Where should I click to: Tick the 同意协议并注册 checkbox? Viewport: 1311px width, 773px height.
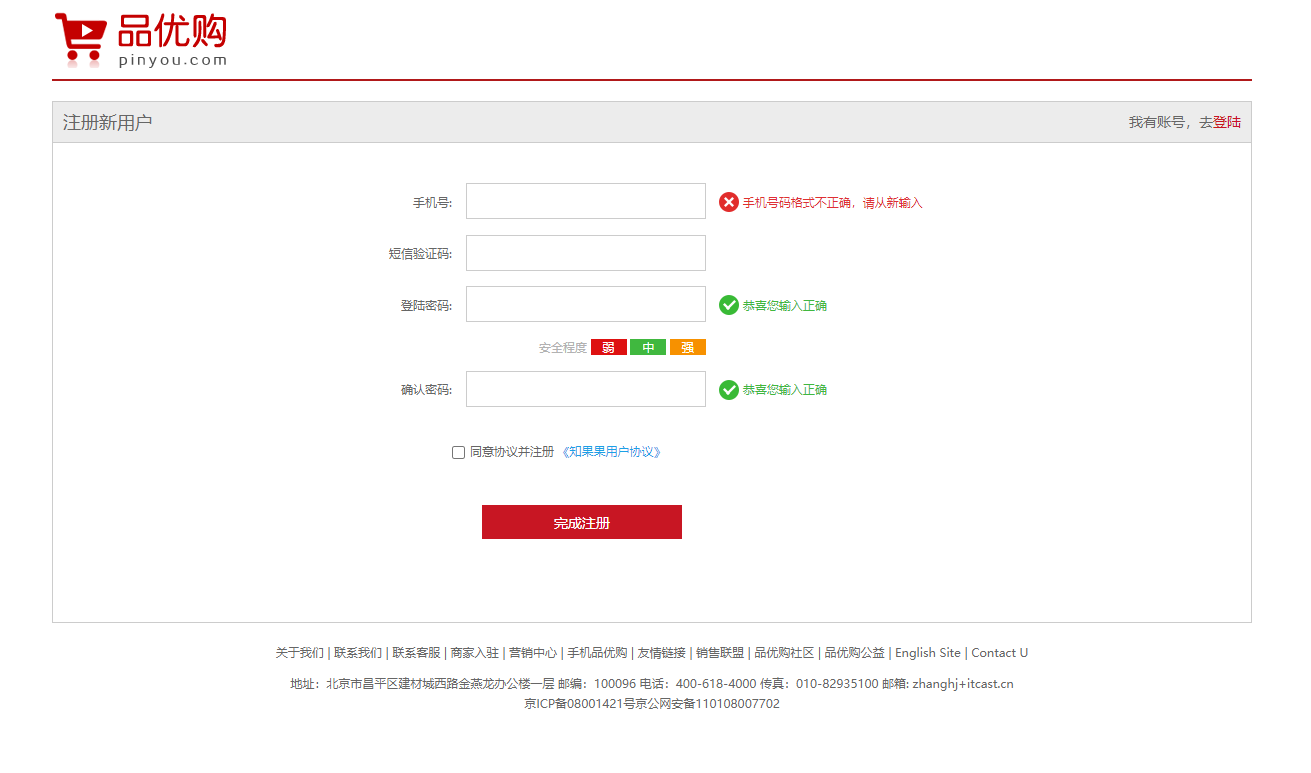pyautogui.click(x=458, y=452)
